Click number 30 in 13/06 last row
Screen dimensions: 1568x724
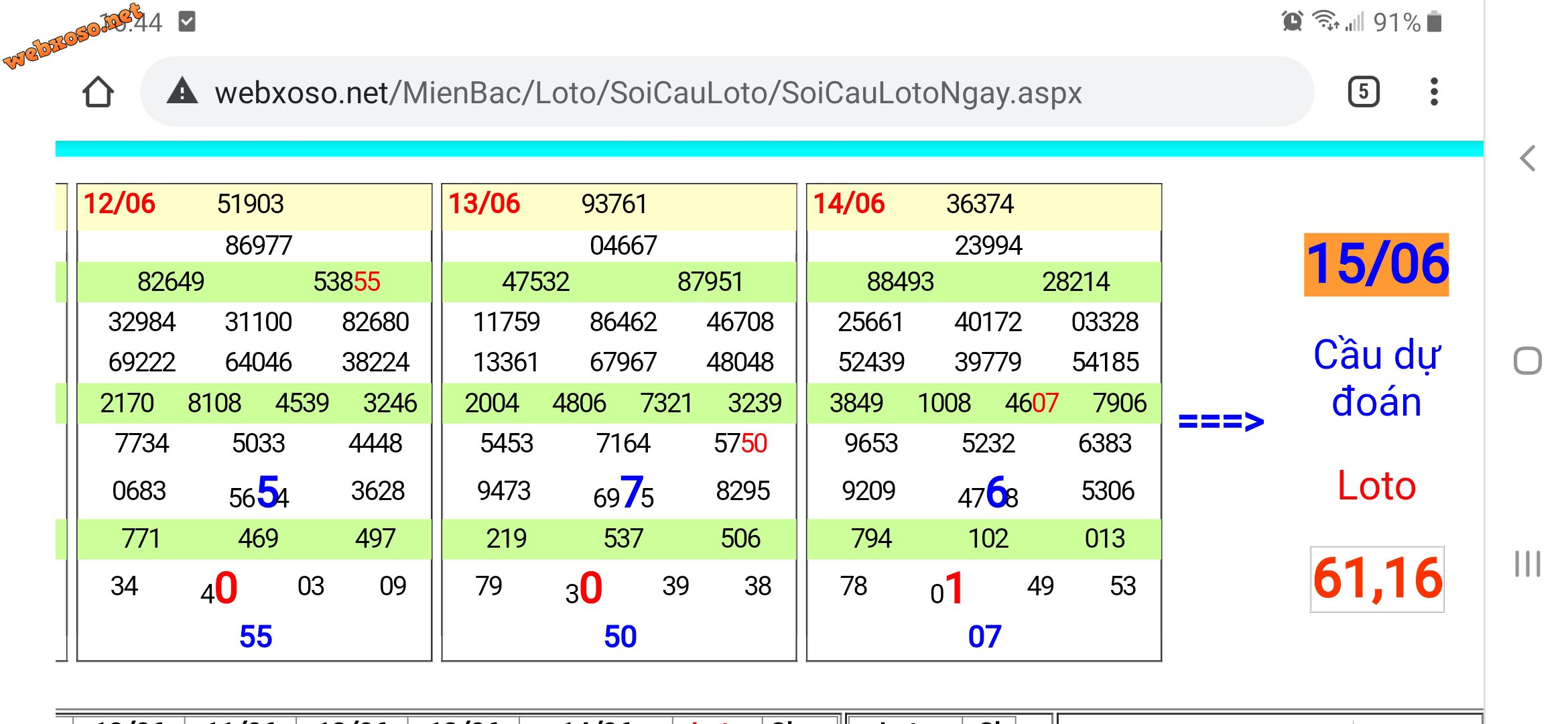coord(584,588)
